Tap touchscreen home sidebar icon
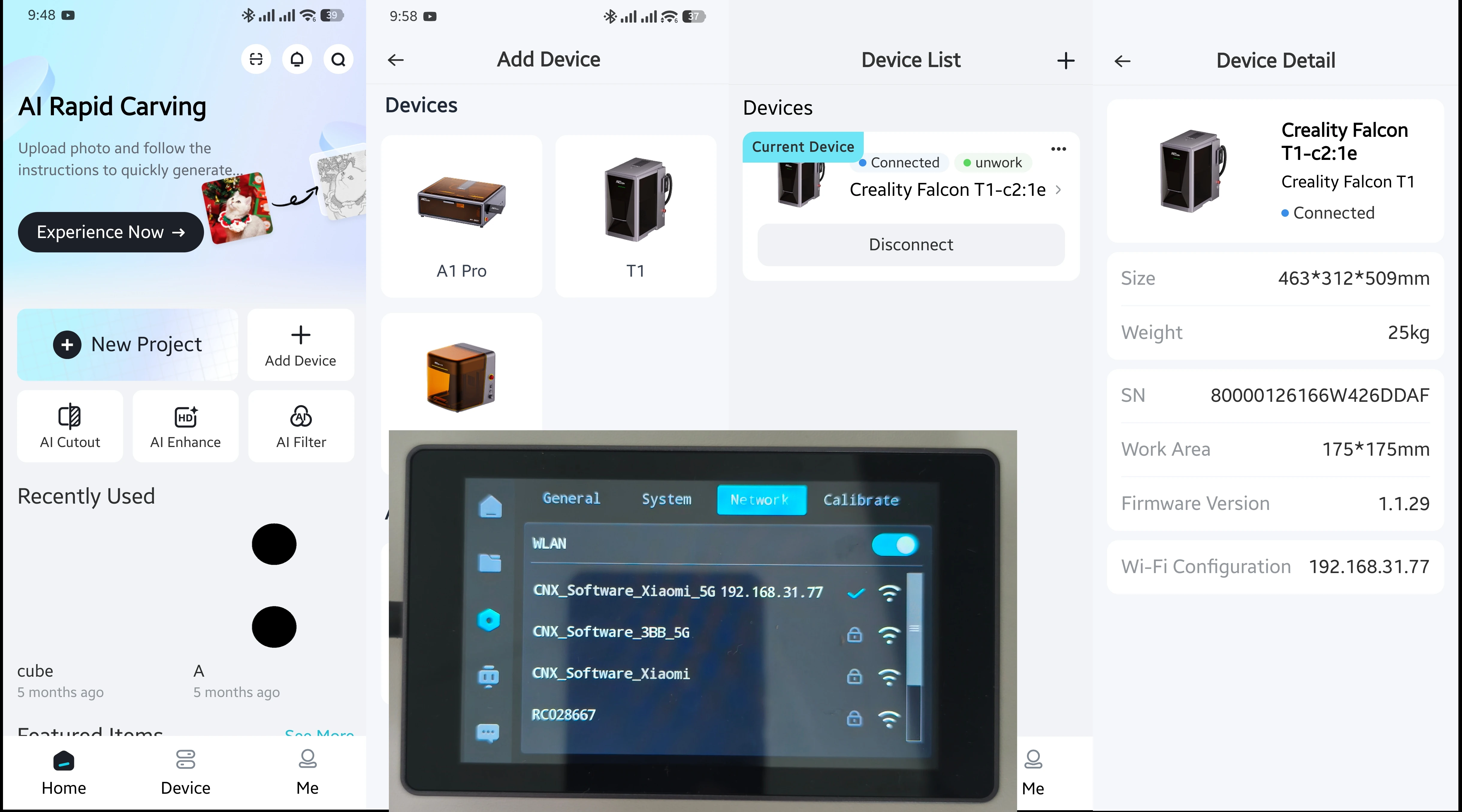Image resolution: width=1462 pixels, height=812 pixels. click(490, 506)
